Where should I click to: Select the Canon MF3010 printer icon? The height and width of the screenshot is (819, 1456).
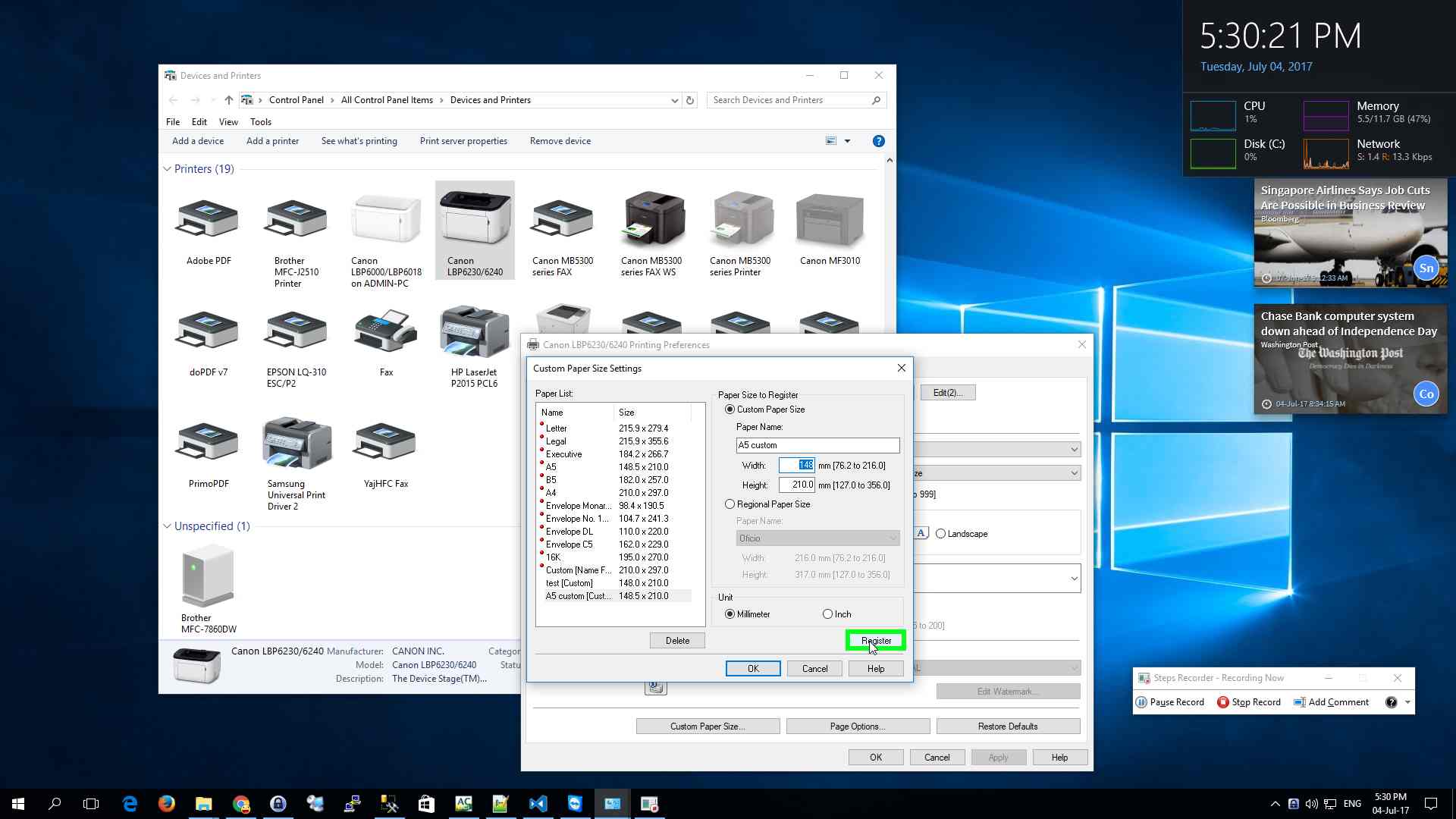pyautogui.click(x=830, y=220)
